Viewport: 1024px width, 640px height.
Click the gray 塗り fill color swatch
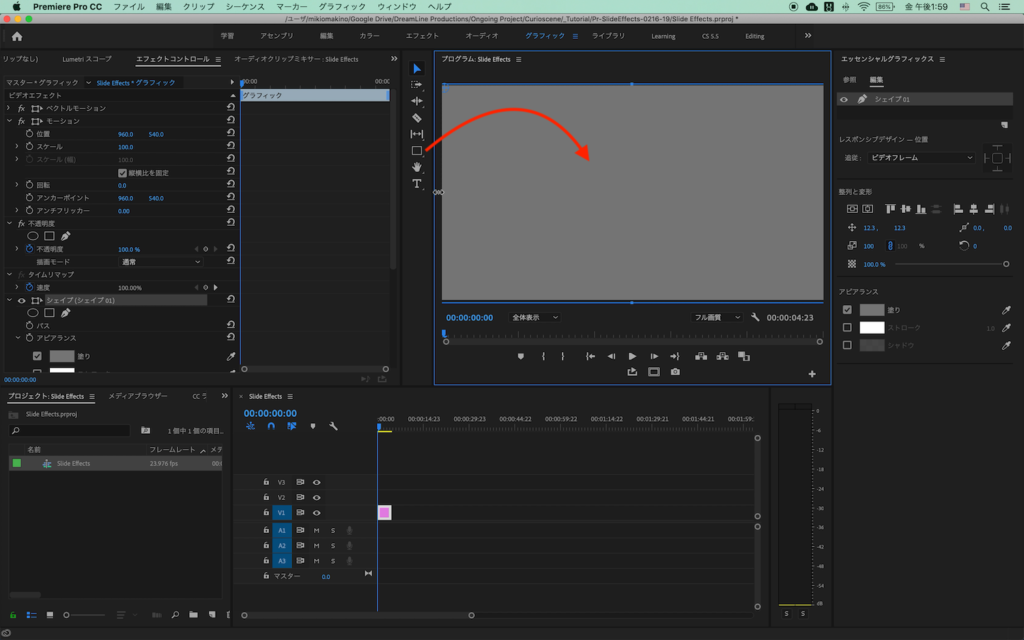click(872, 310)
